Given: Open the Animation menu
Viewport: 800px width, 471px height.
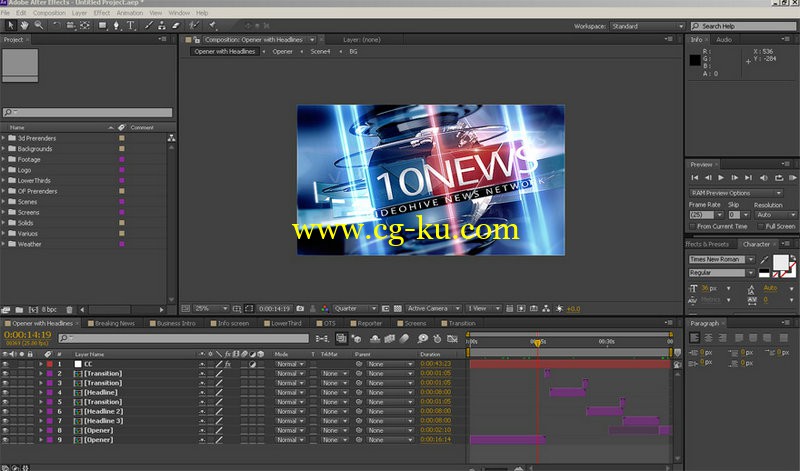Looking at the screenshot, I should [x=130, y=13].
